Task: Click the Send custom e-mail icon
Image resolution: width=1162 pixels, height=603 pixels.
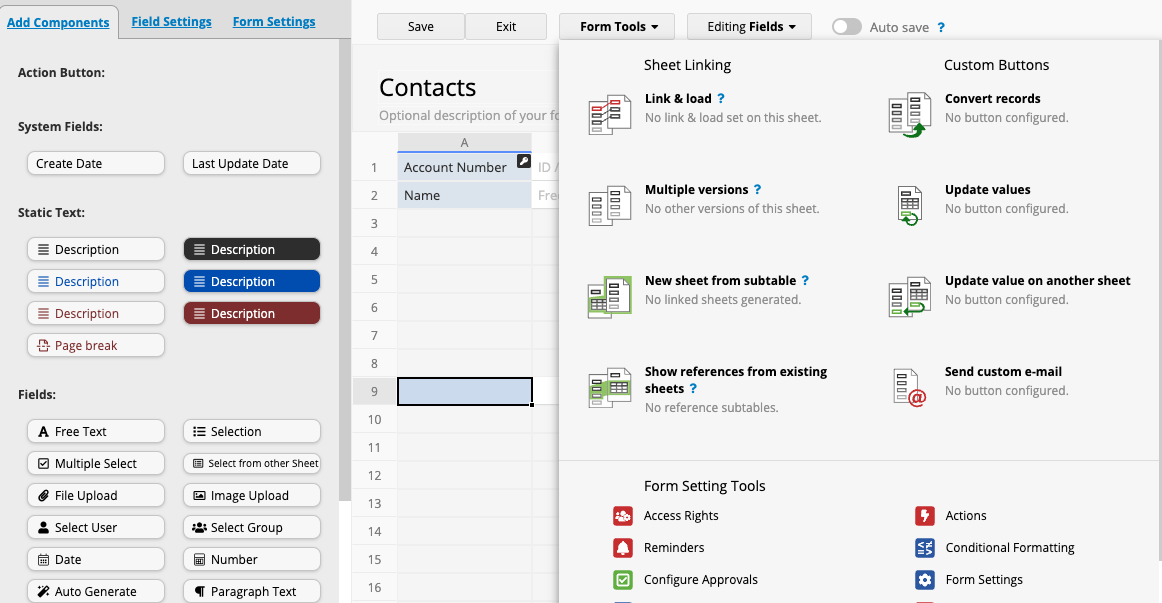Action: (x=908, y=386)
